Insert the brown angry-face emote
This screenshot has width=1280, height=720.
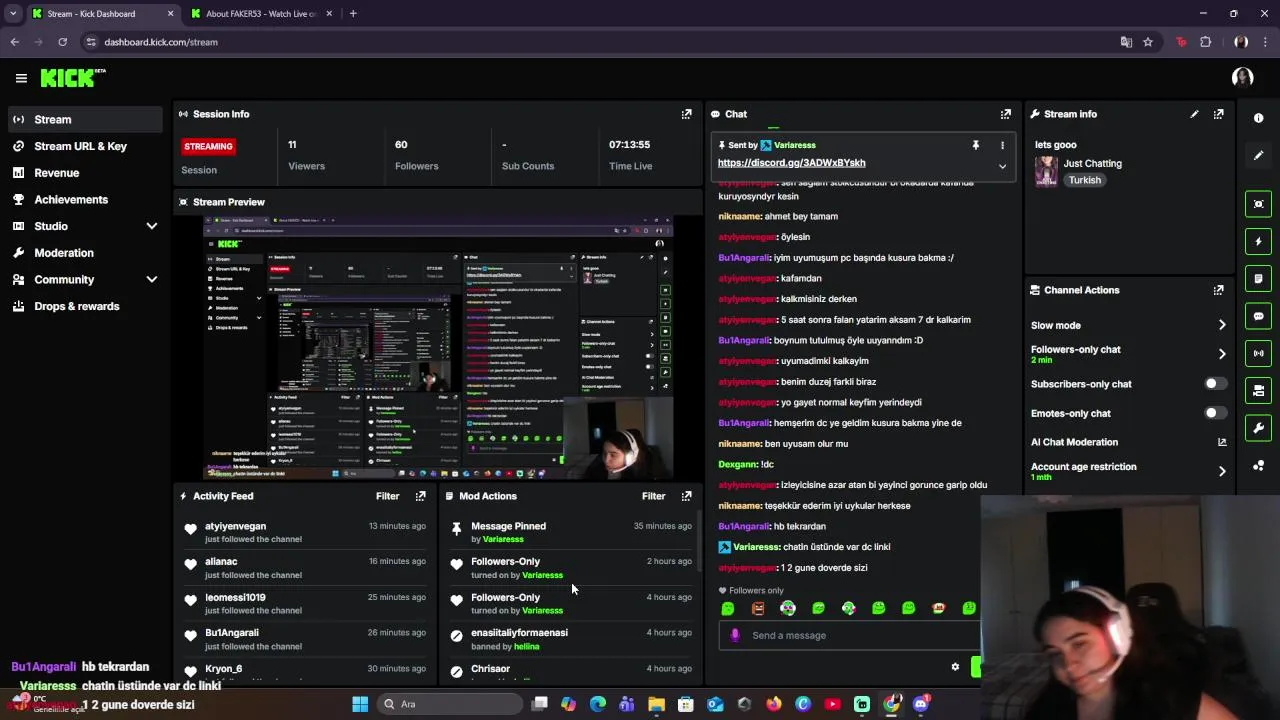(758, 608)
